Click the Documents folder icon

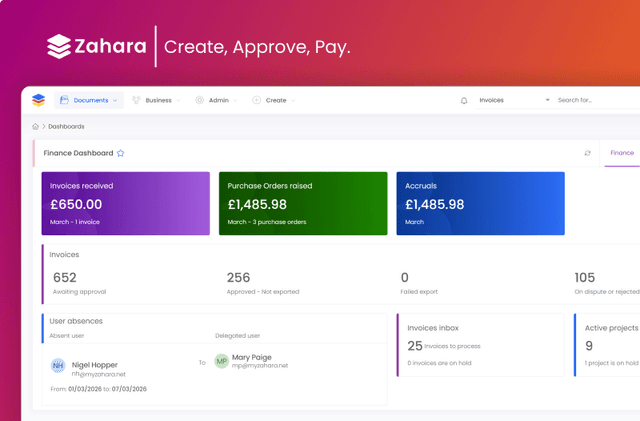click(64, 100)
